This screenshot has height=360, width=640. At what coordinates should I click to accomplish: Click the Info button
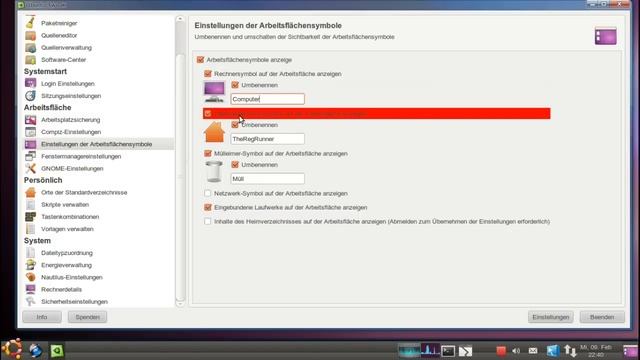42,317
